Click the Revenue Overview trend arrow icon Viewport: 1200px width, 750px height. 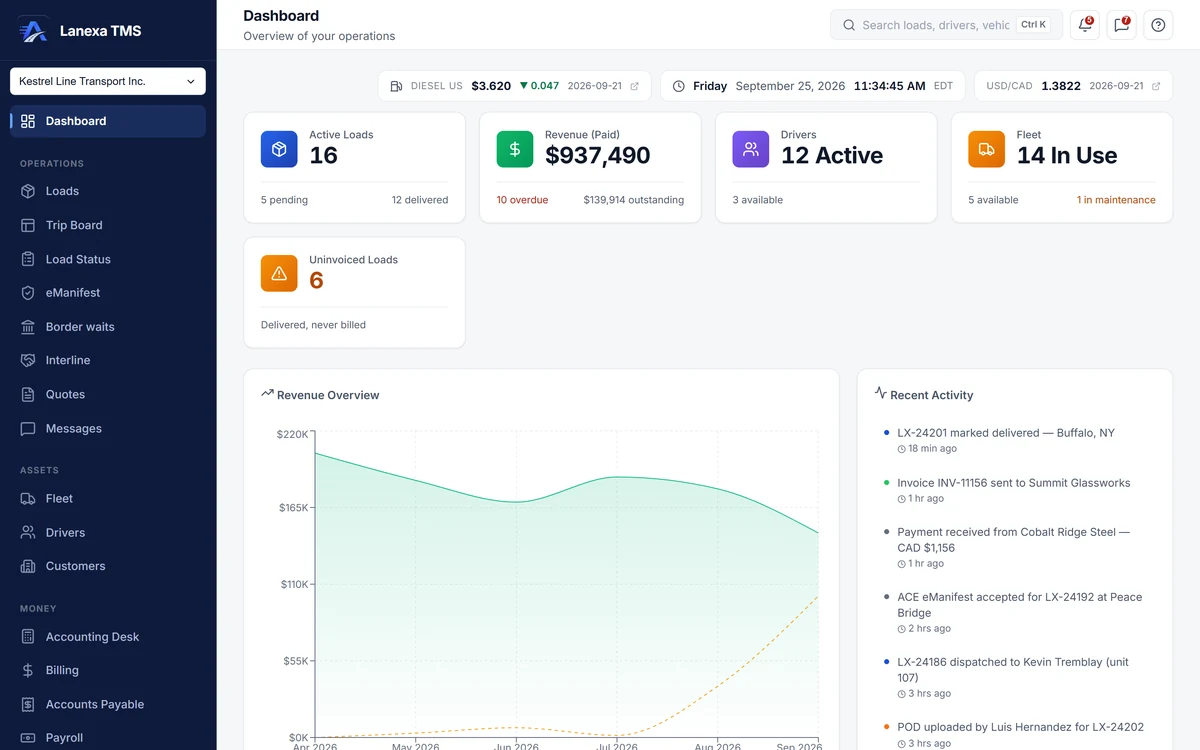(267, 394)
